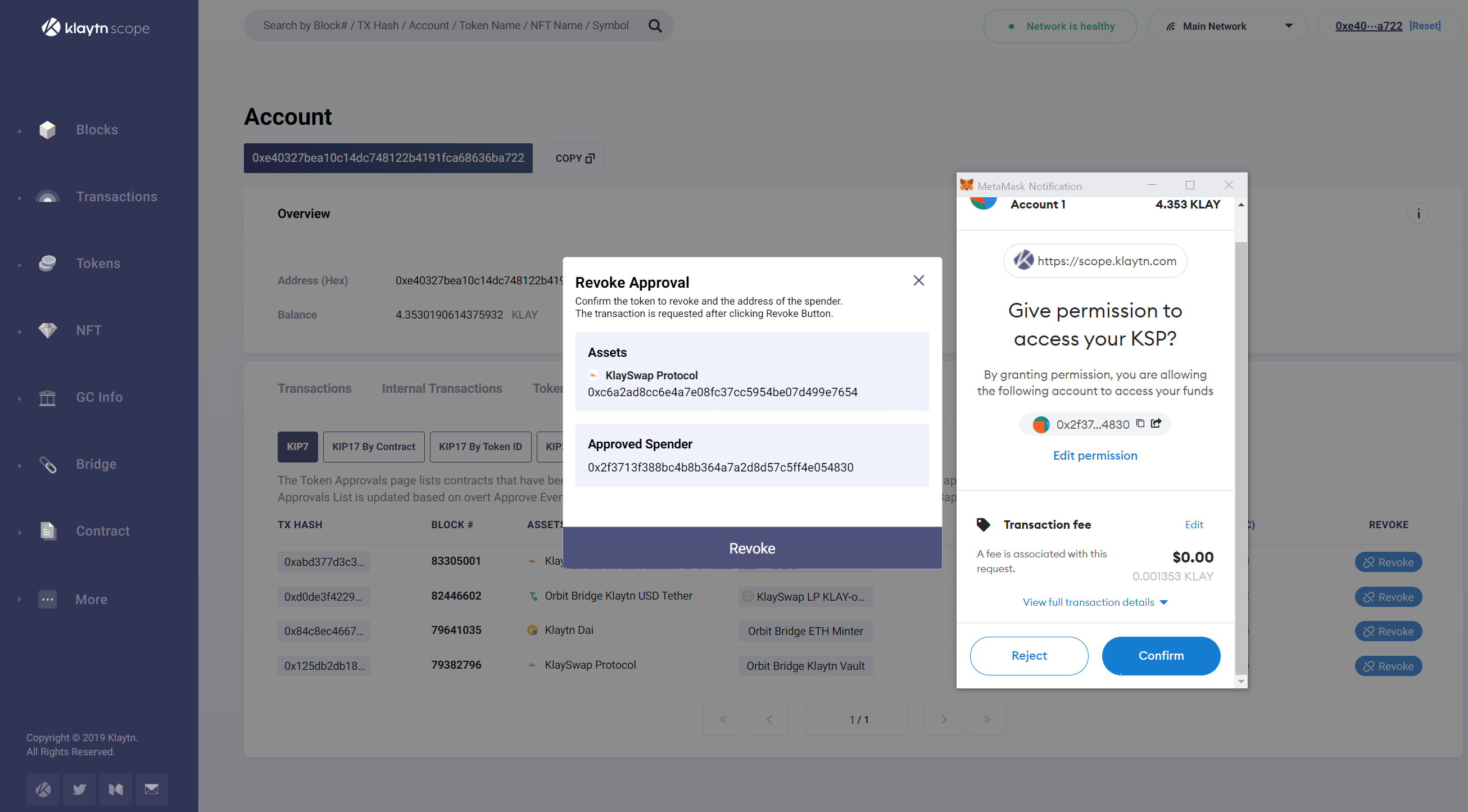This screenshot has height=812, width=1468.
Task: Open block 82446602
Action: [x=456, y=596]
